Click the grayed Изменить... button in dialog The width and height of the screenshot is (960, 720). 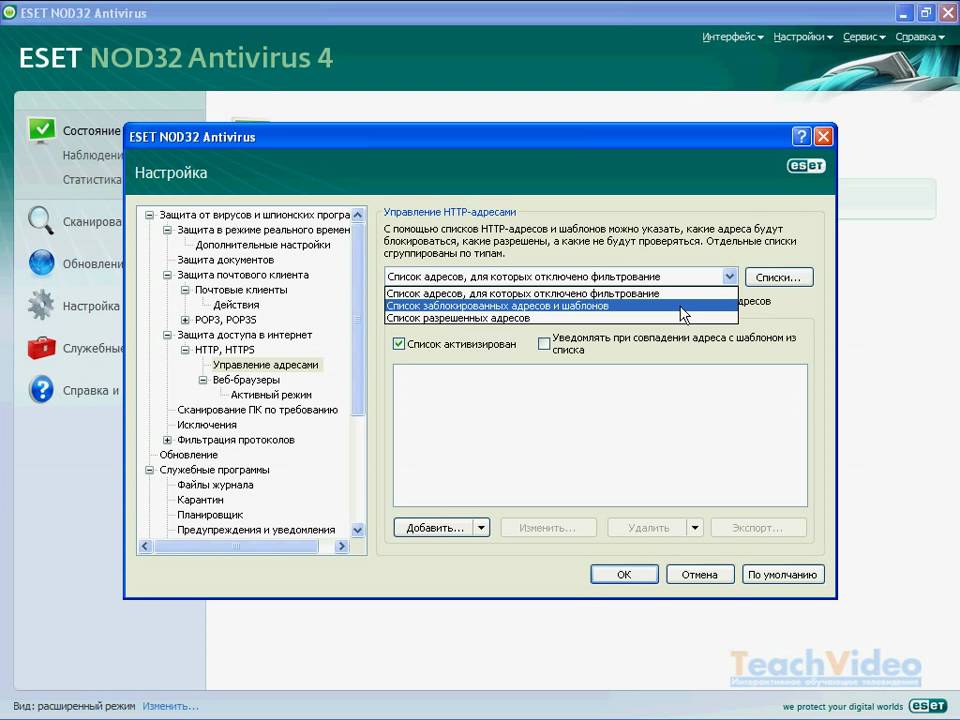pos(548,527)
